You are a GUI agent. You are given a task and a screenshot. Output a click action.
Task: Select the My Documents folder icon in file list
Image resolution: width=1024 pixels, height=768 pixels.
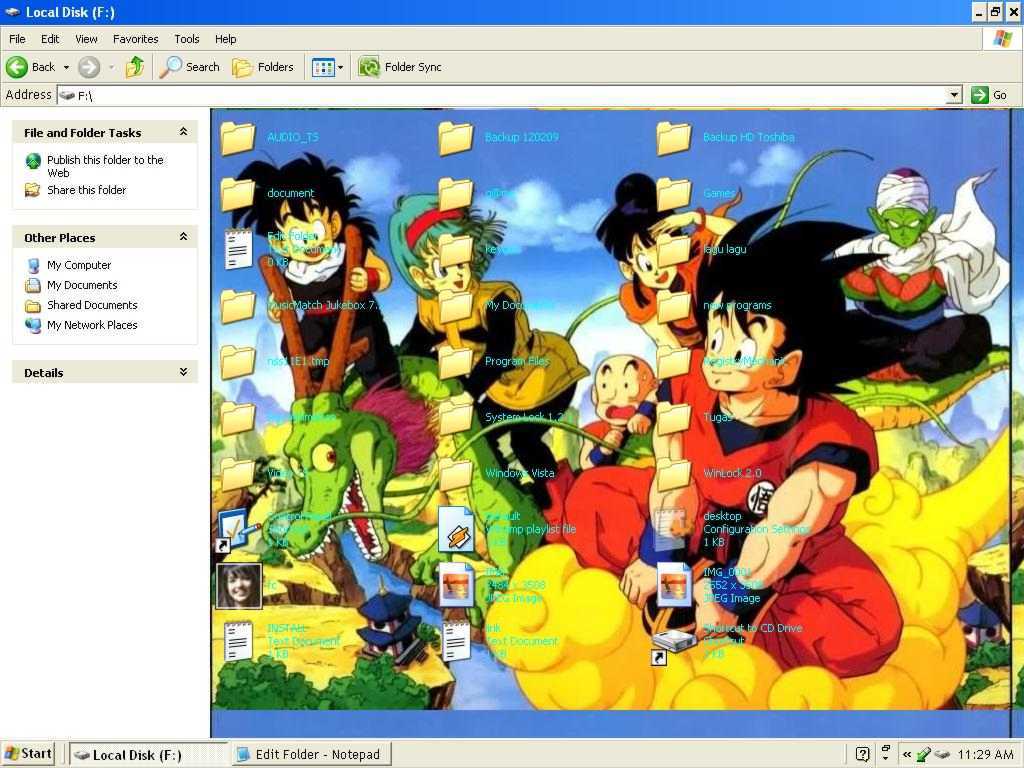(456, 306)
